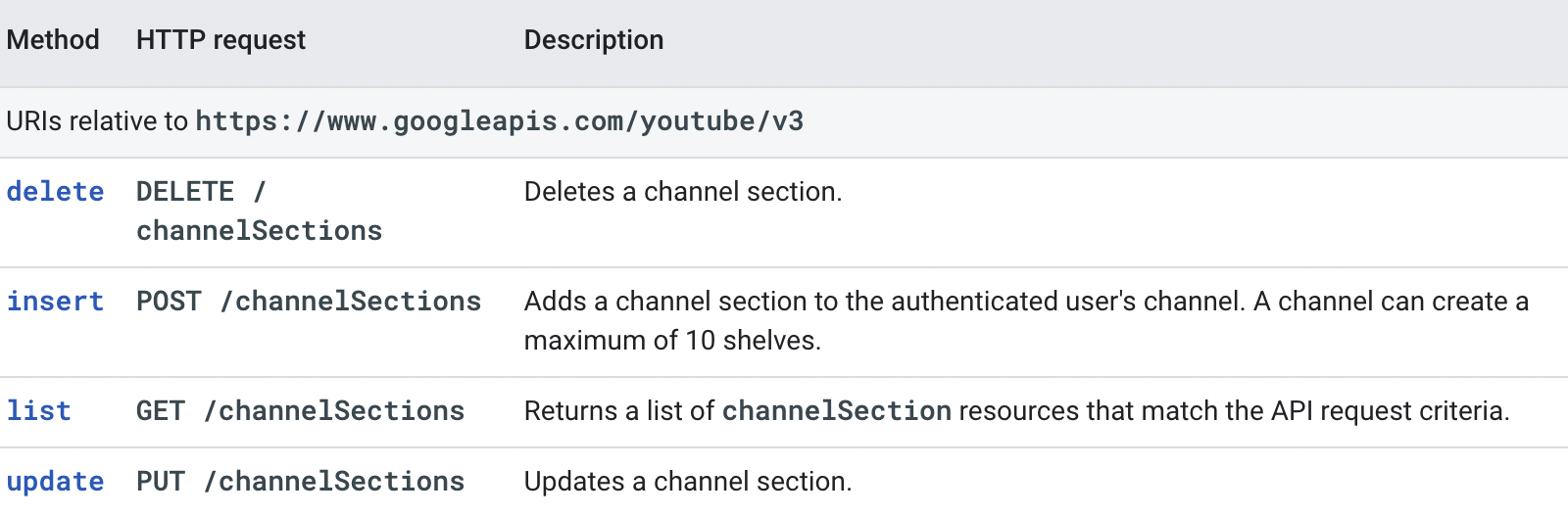Open the delete method link
Viewport: 1568px width, 515px height.
(55, 192)
